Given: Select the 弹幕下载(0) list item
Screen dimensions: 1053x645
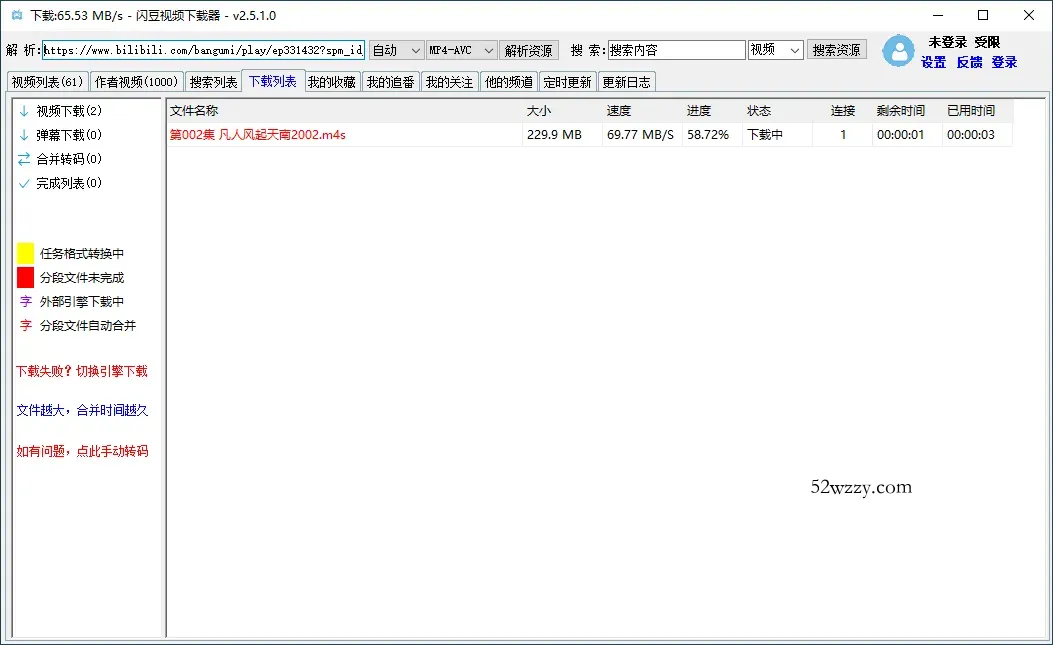Looking at the screenshot, I should pos(68,135).
